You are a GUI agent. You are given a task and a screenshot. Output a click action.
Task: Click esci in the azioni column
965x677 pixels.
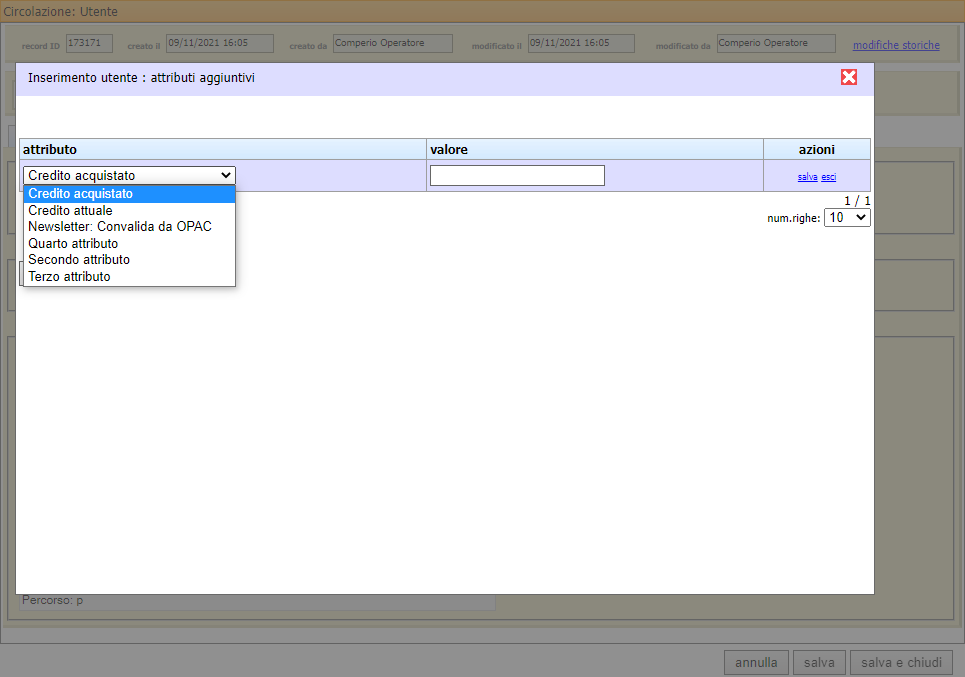click(828, 175)
